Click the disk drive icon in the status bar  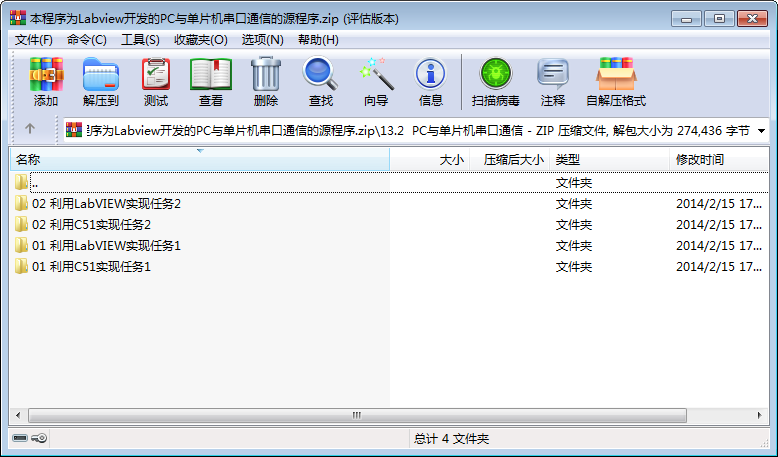tap(20, 438)
